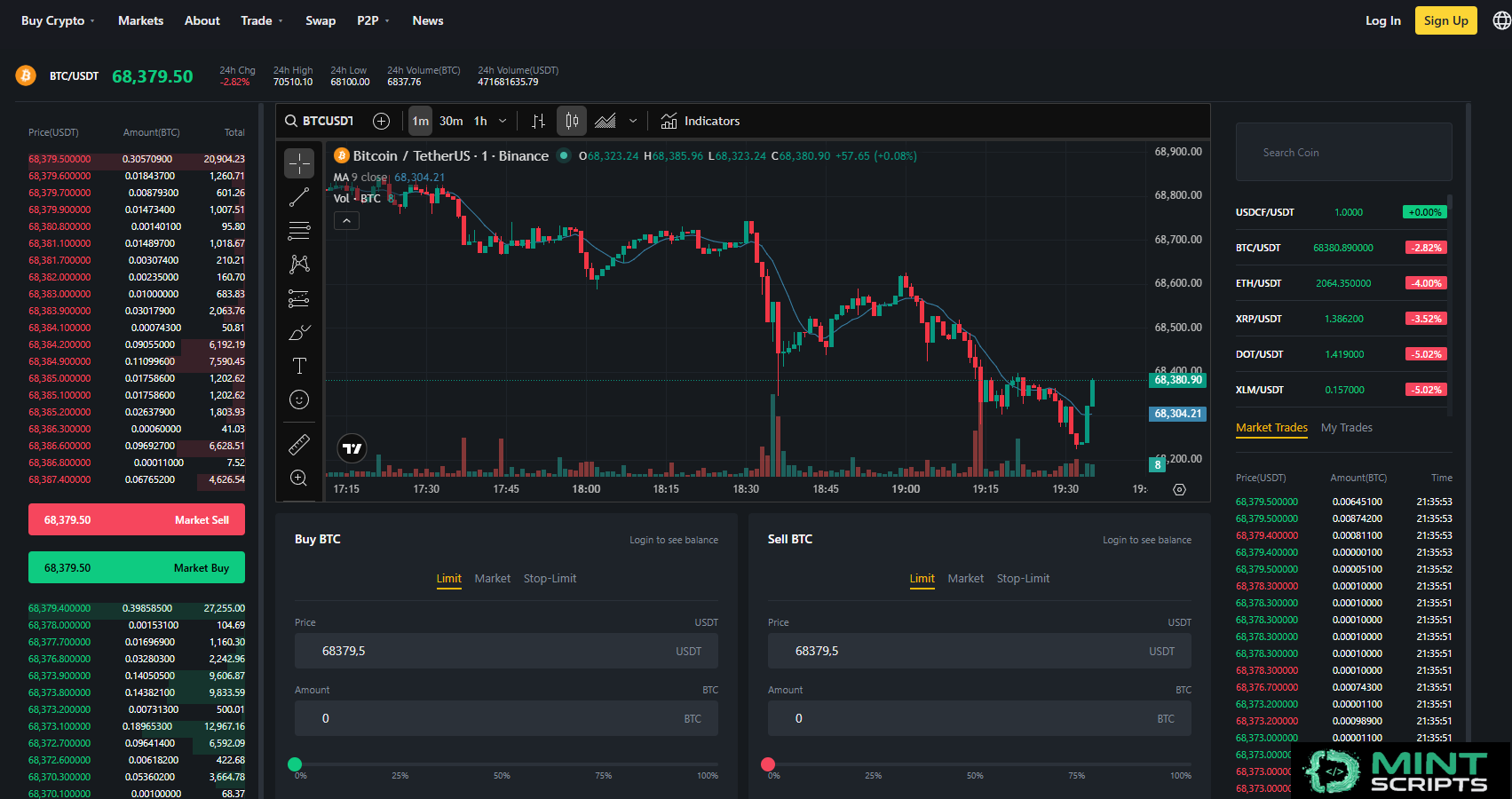This screenshot has height=799, width=1512.
Task: Select the DOT/USDT pair row
Action: point(1342,354)
